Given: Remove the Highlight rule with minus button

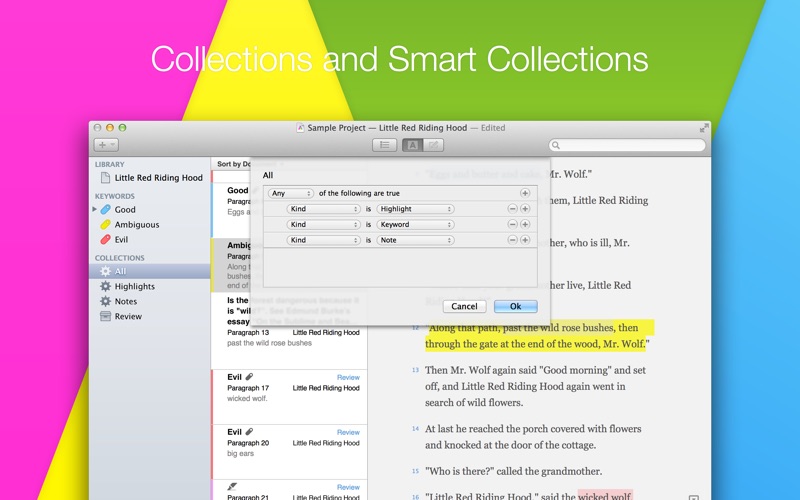Looking at the screenshot, I should pyautogui.click(x=512, y=209).
